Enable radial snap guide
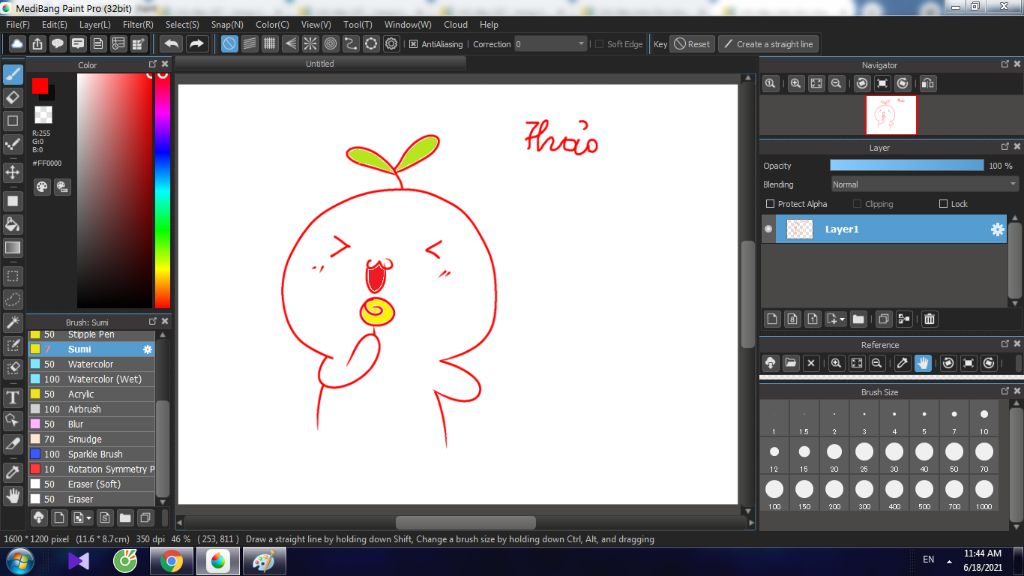Viewport: 1024px width, 576px height. pyautogui.click(x=310, y=44)
